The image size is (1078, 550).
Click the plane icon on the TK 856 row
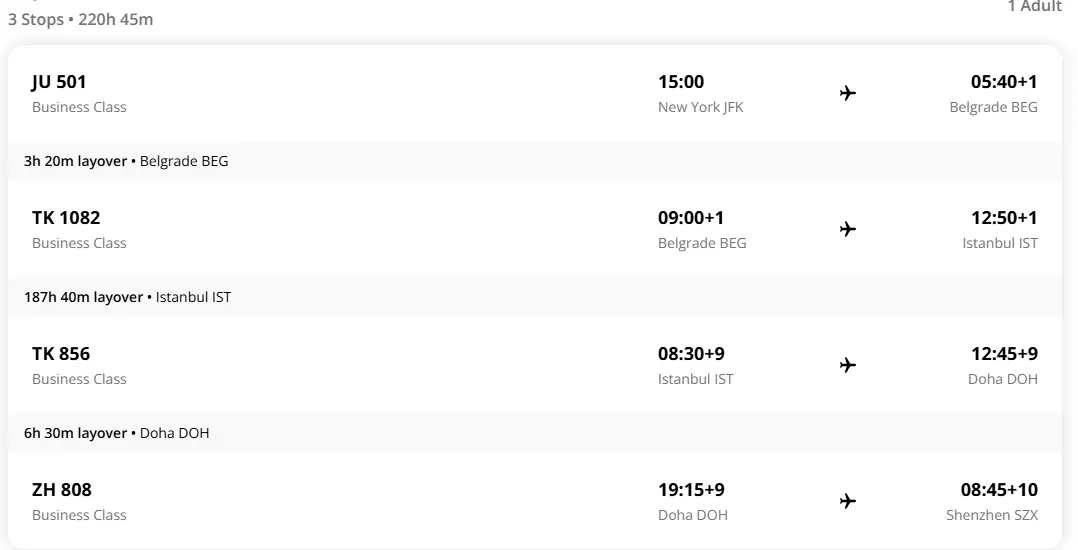[848, 365]
